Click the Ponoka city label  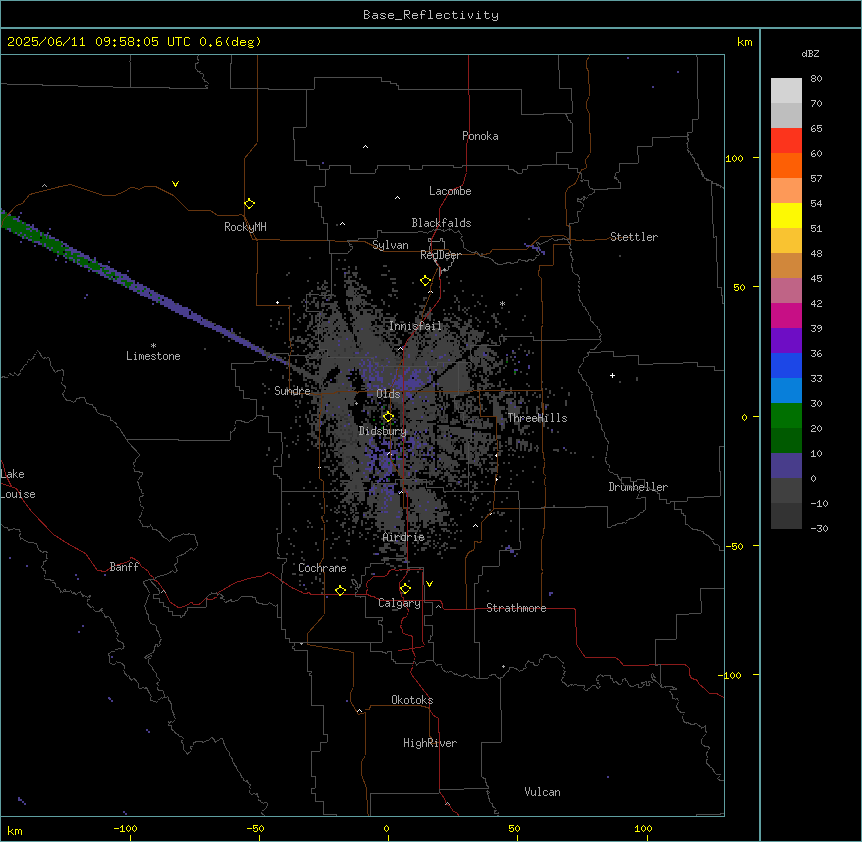tap(480, 136)
